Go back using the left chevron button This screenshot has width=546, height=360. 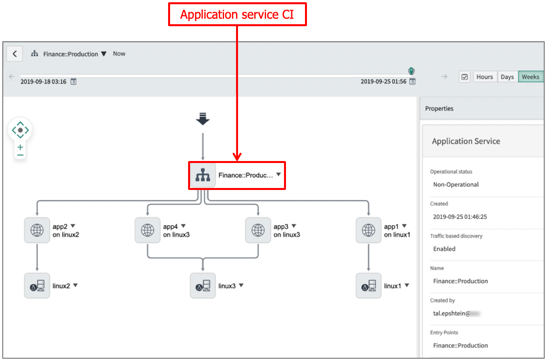click(x=15, y=54)
